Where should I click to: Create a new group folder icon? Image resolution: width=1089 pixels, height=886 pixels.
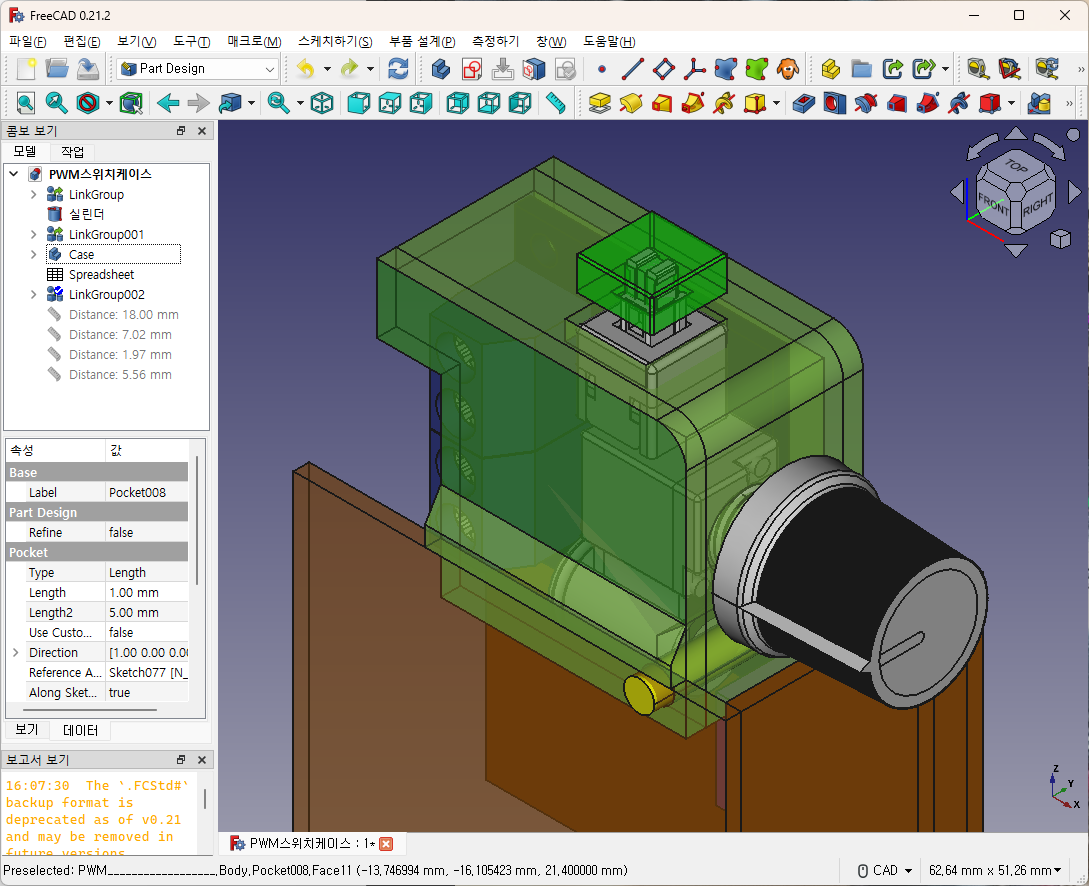click(861, 69)
